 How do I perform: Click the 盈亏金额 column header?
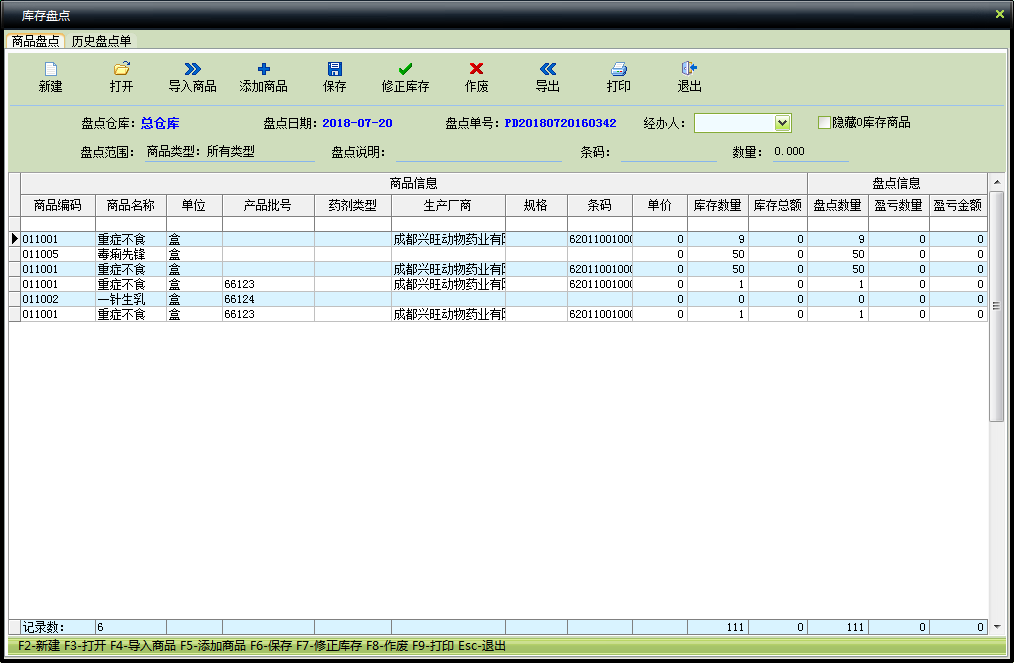point(958,205)
